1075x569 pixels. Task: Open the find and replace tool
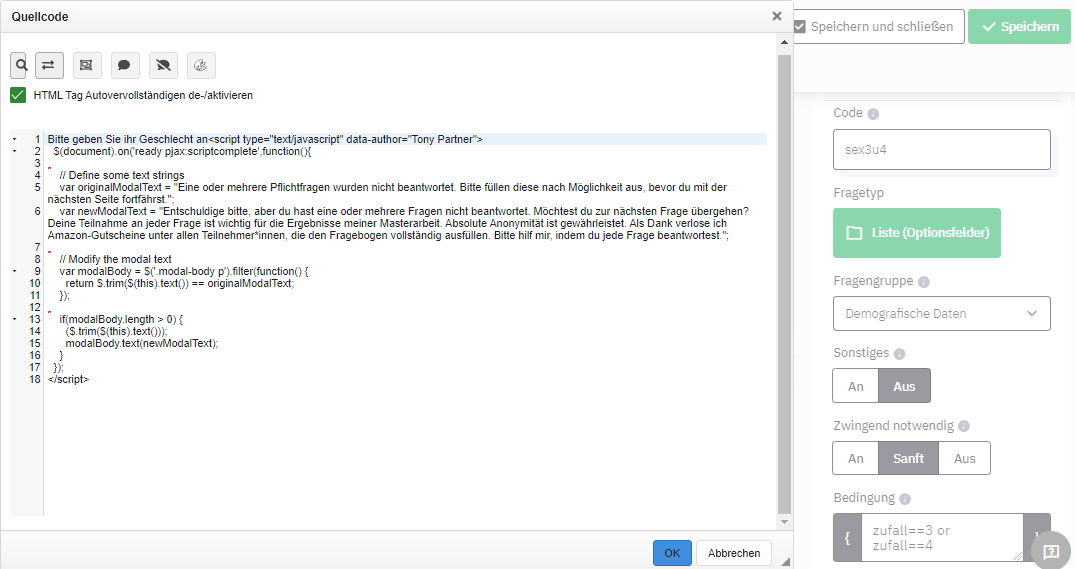[x=48, y=65]
